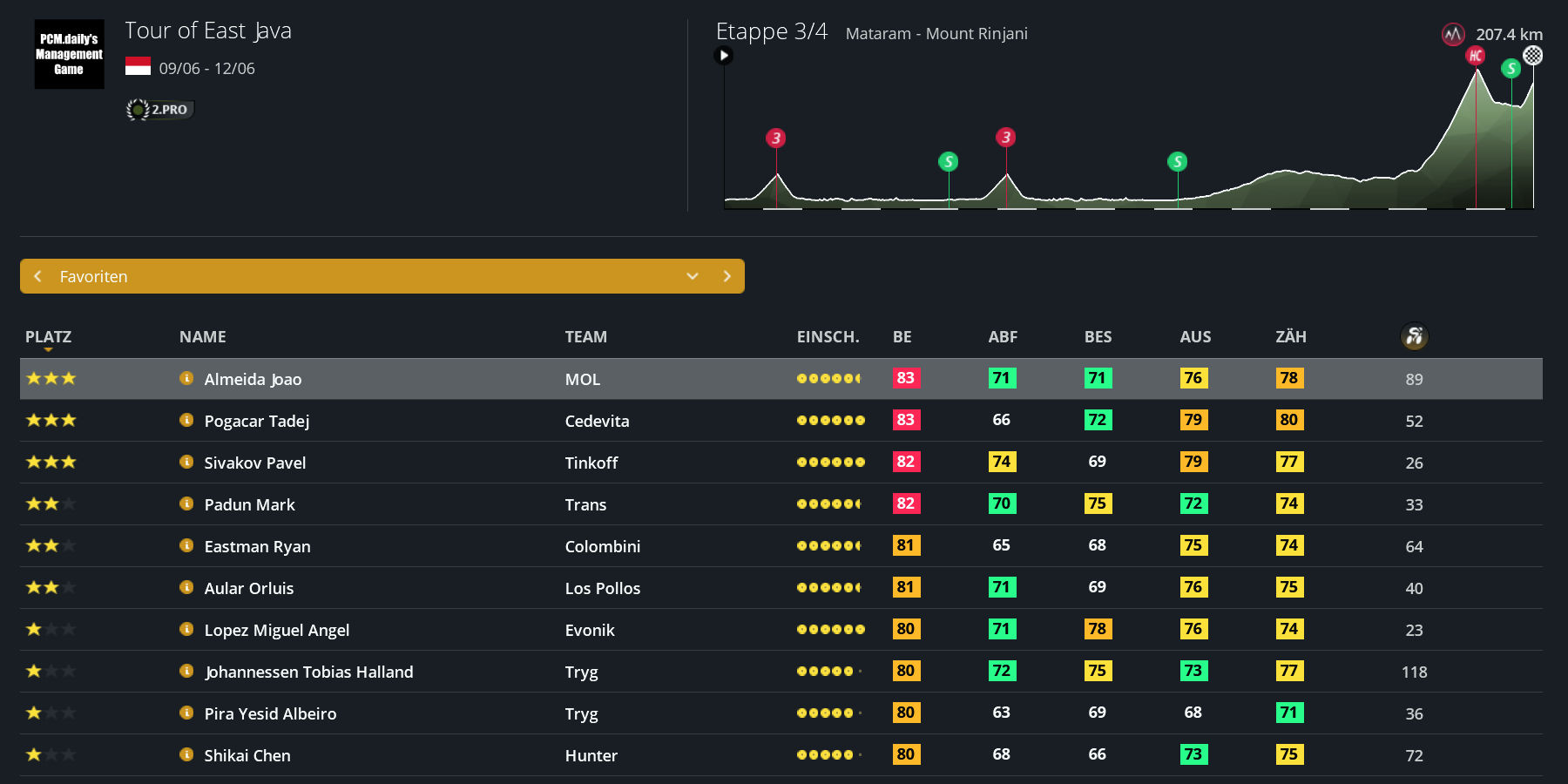Image resolution: width=1568 pixels, height=784 pixels.
Task: Open info icon for Pogacar Tadej
Action: pyautogui.click(x=186, y=420)
